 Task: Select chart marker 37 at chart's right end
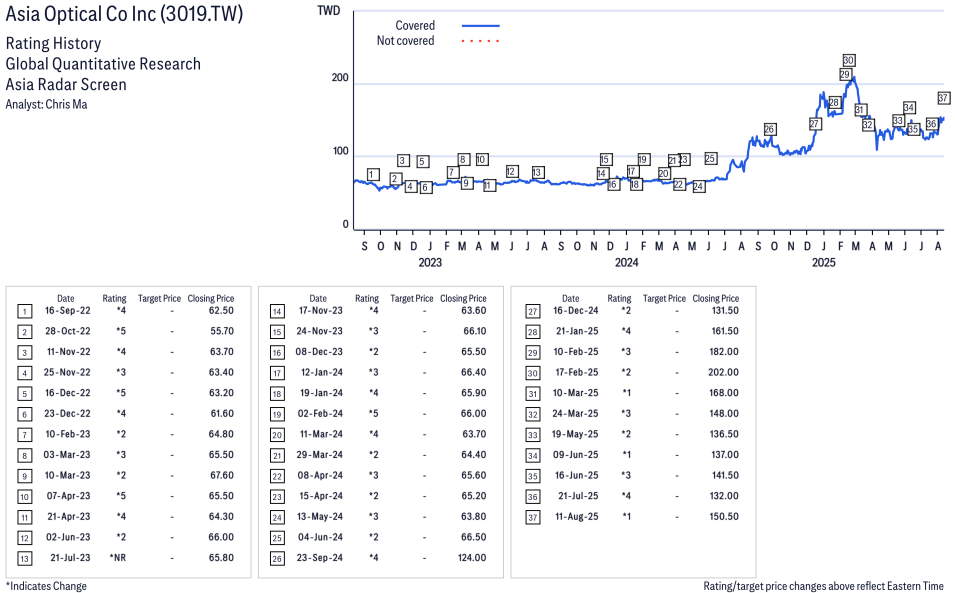[943, 98]
